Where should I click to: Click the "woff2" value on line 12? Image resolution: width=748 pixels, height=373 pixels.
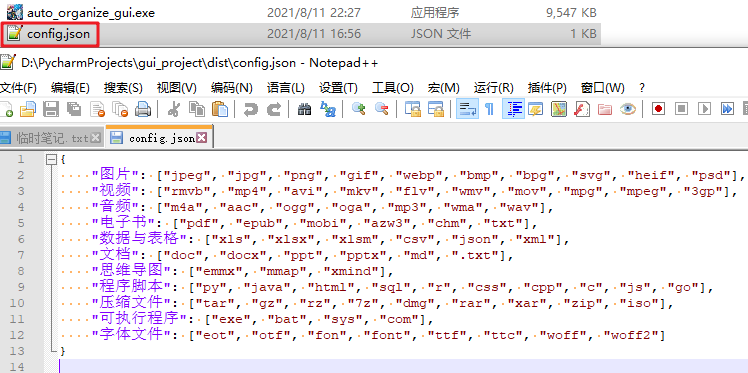click(631, 336)
